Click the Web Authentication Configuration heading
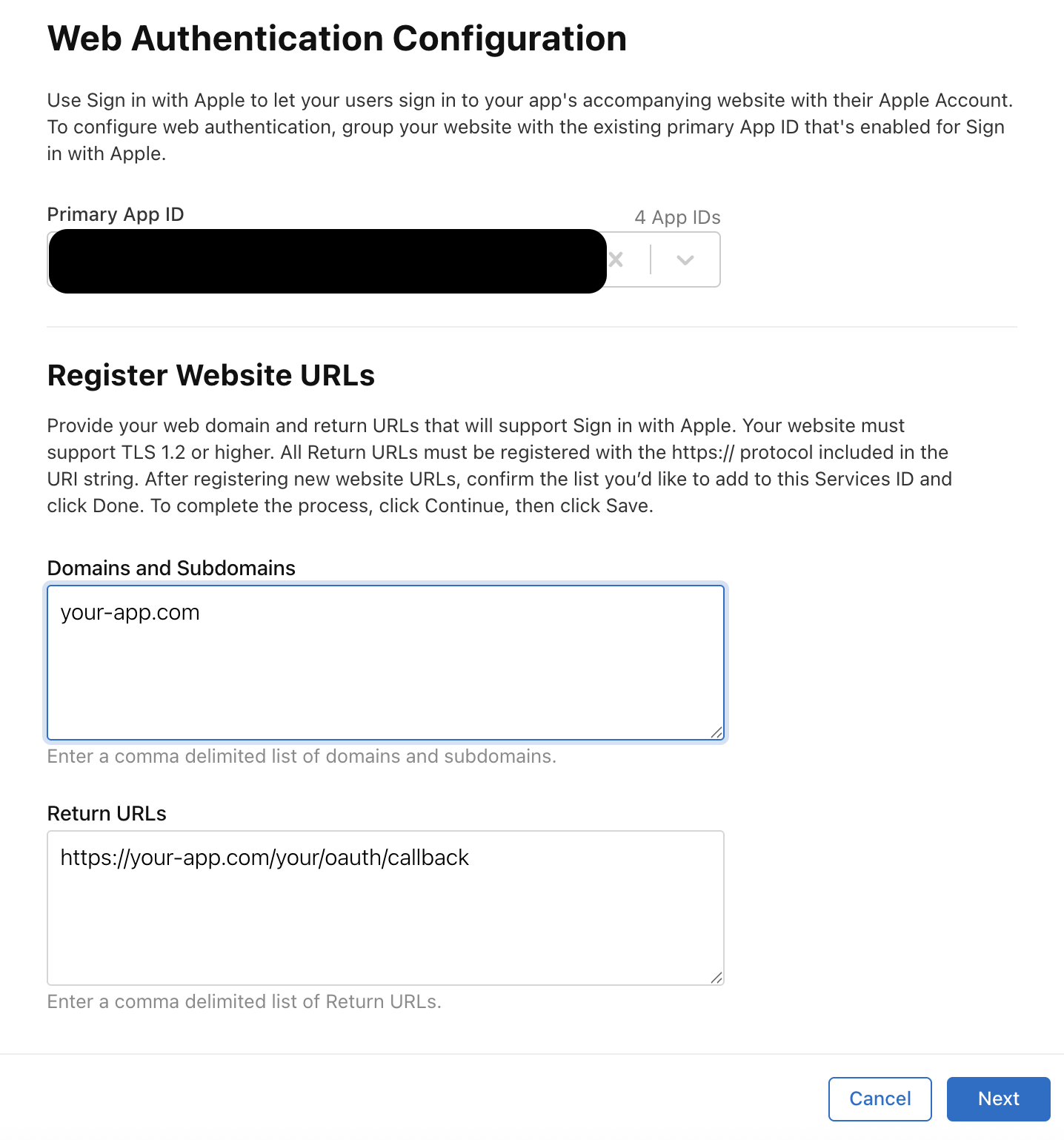1064x1140 pixels. 336,39
